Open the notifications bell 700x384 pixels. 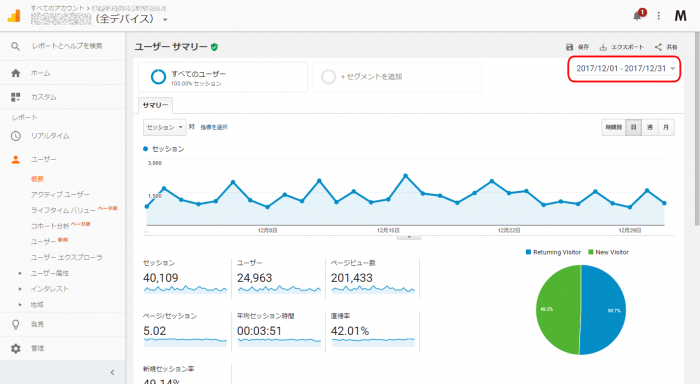coord(638,16)
